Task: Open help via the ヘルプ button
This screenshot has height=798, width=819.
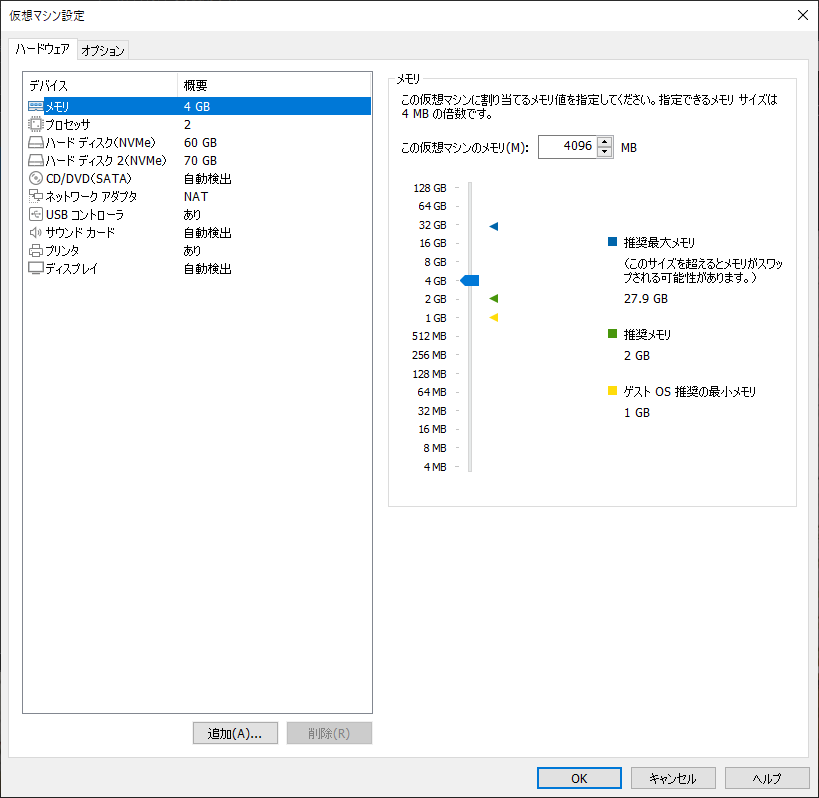Action: coord(766,777)
